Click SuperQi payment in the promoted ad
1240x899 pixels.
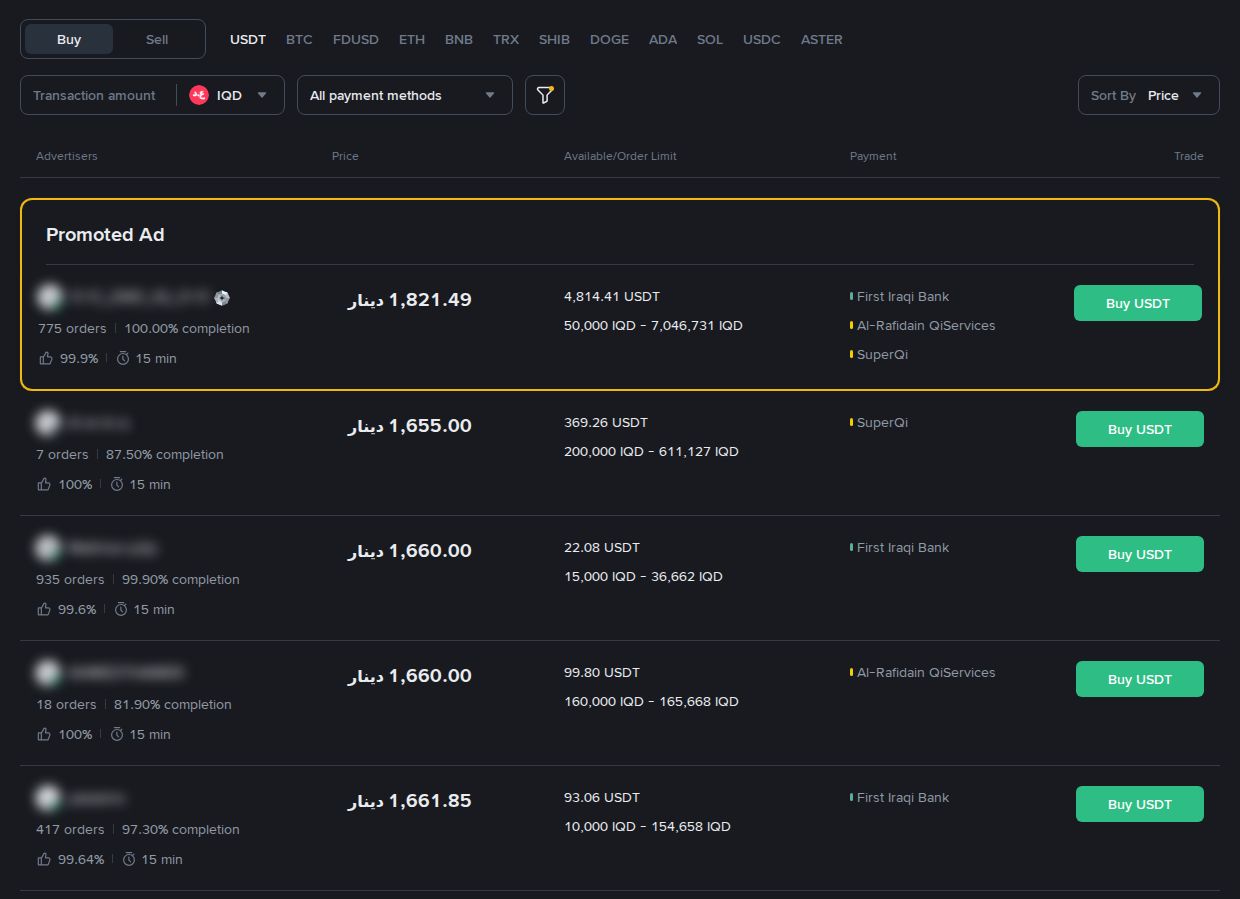882,355
